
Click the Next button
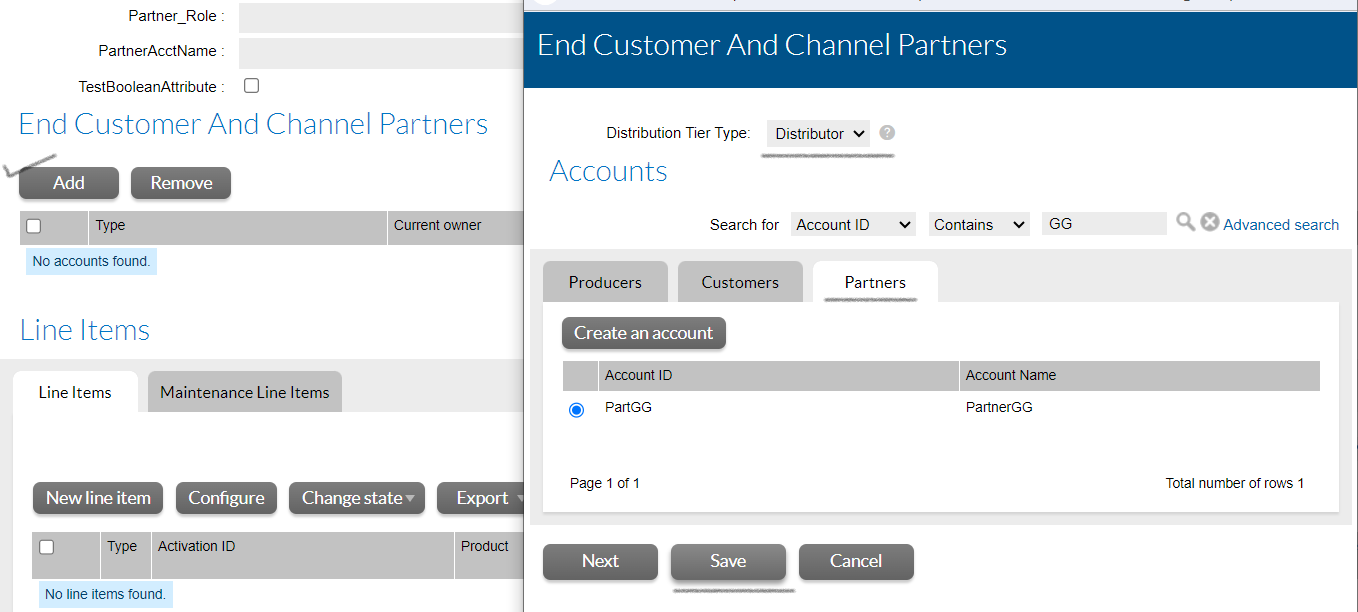(x=600, y=561)
